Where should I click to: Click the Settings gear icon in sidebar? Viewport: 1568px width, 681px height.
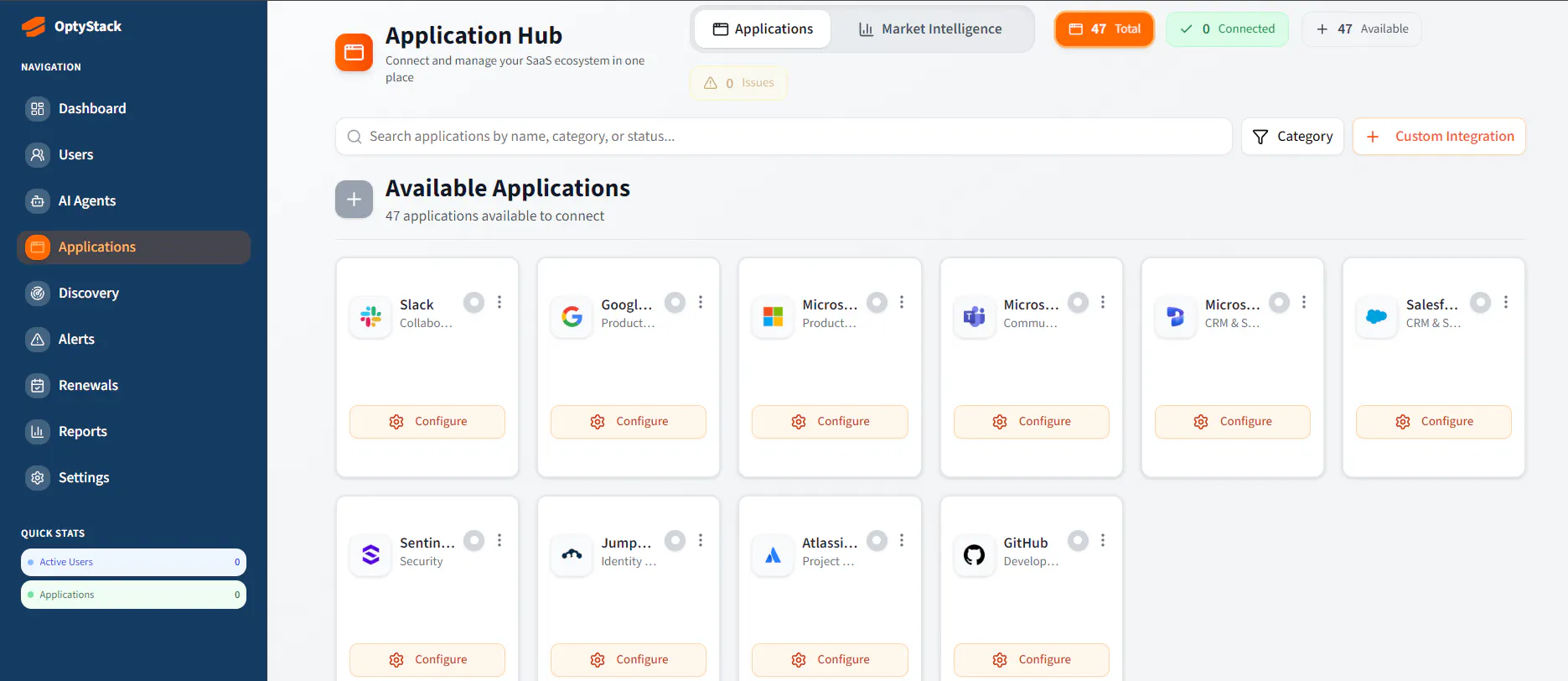(x=38, y=477)
